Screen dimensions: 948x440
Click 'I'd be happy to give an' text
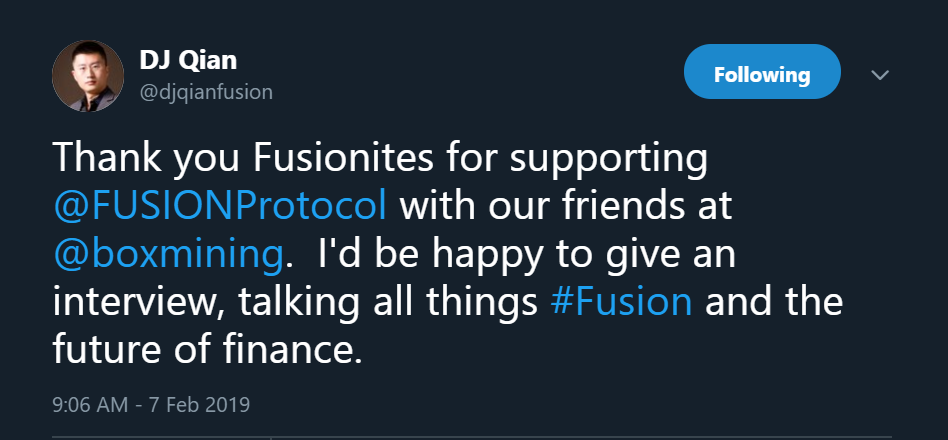pyautogui.click(x=526, y=254)
